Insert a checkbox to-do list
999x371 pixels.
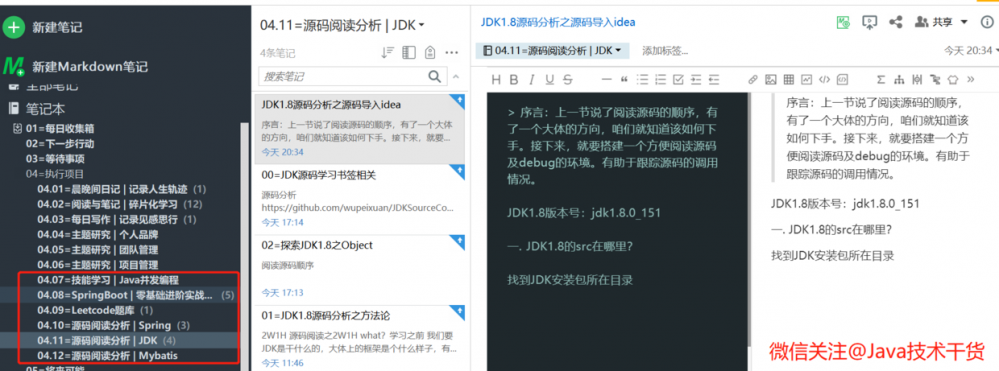(678, 80)
